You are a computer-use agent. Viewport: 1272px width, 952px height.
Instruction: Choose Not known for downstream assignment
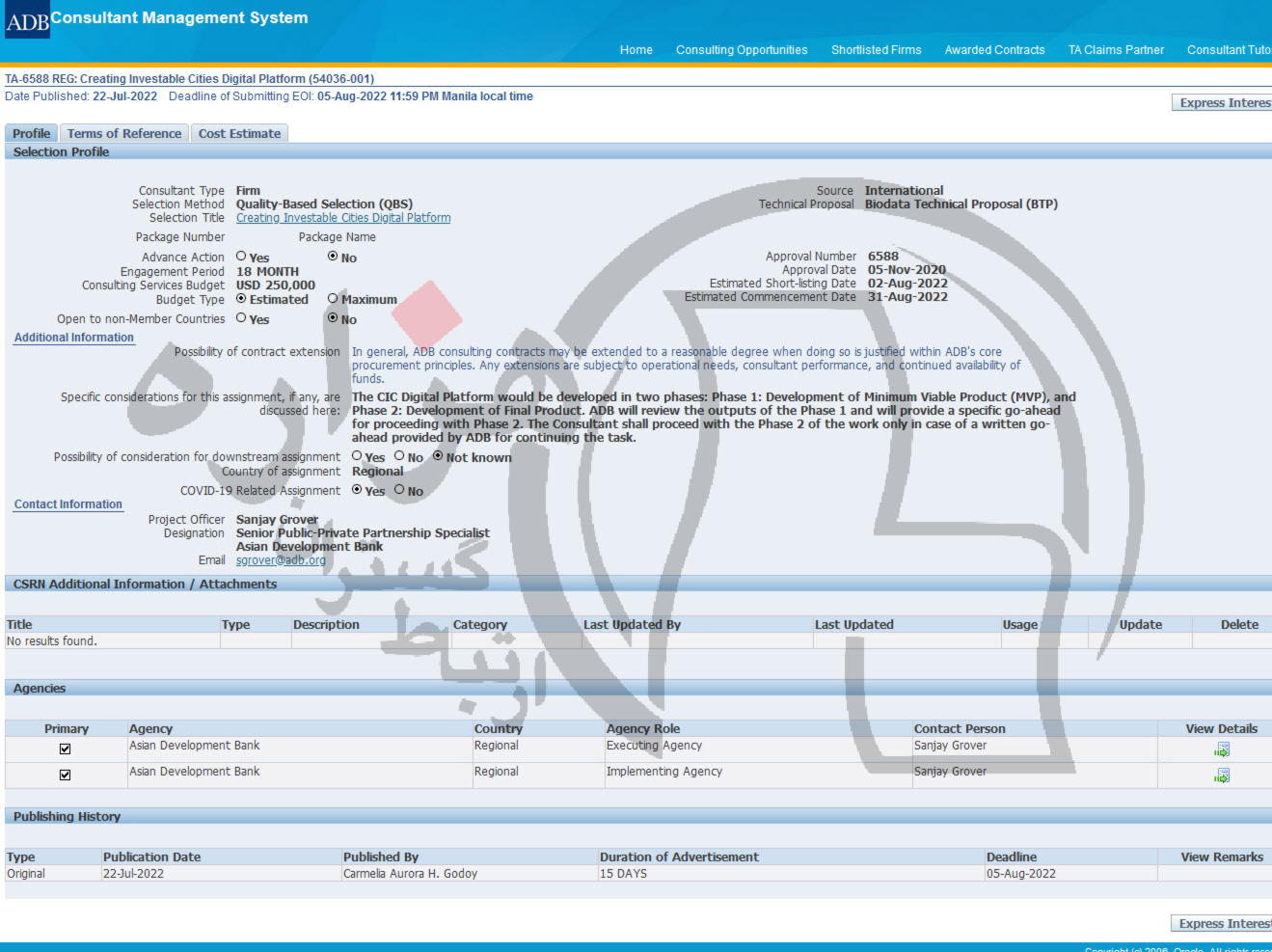[x=438, y=456]
